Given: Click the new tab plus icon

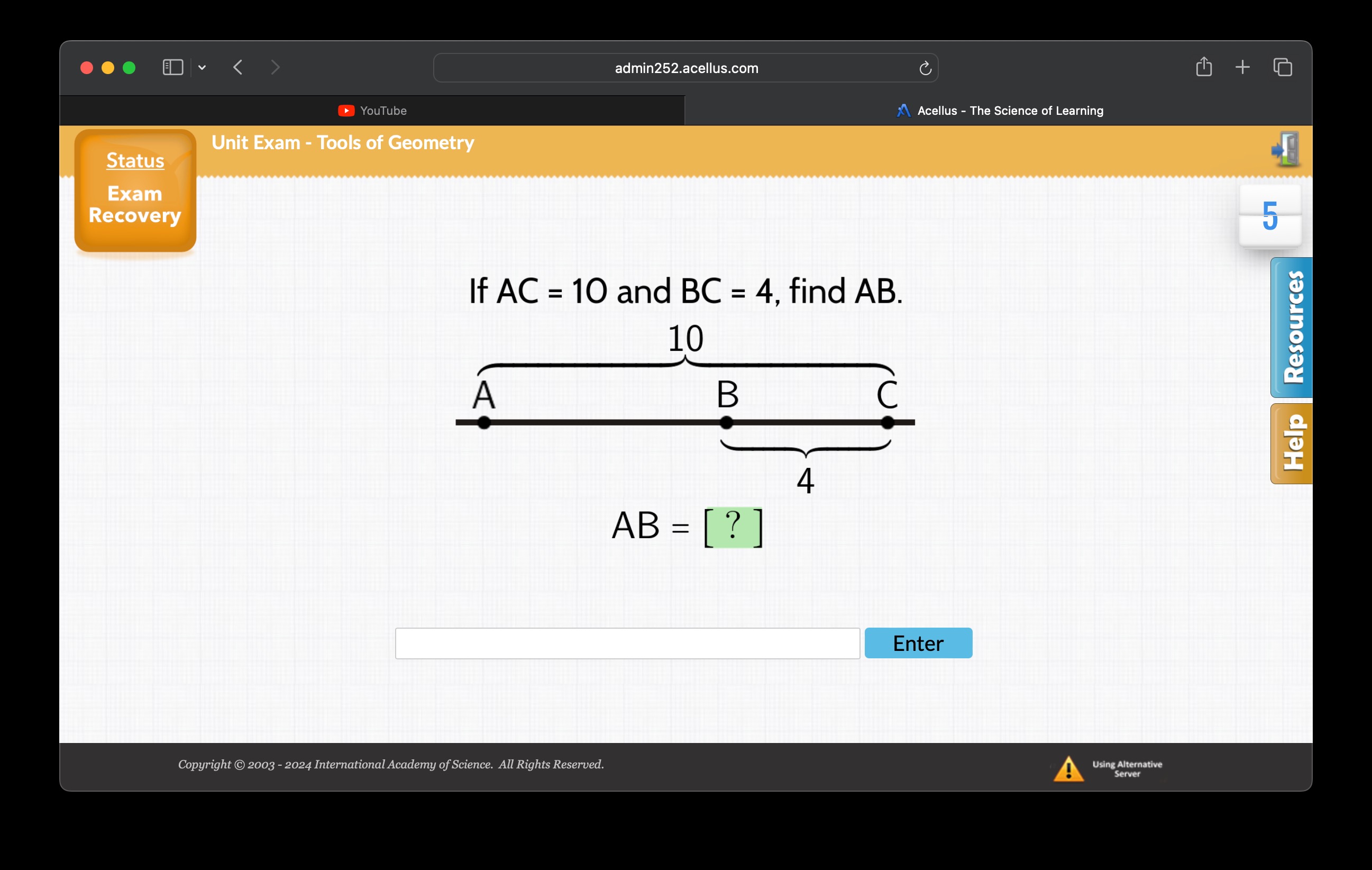Looking at the screenshot, I should pos(1243,67).
